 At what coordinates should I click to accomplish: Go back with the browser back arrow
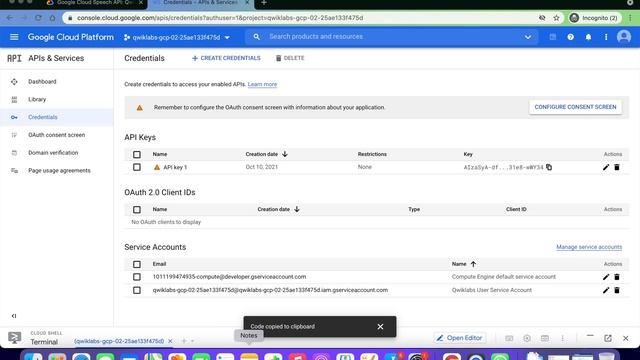(10, 18)
